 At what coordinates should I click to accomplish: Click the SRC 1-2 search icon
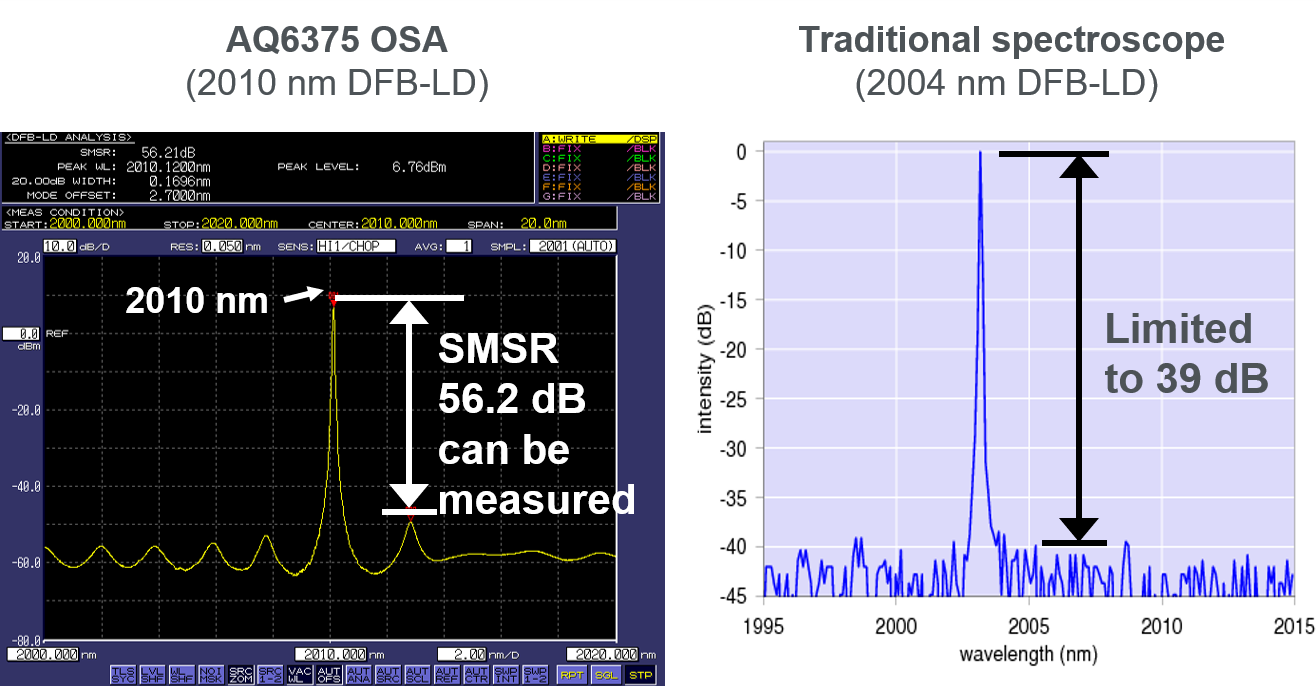point(270,675)
